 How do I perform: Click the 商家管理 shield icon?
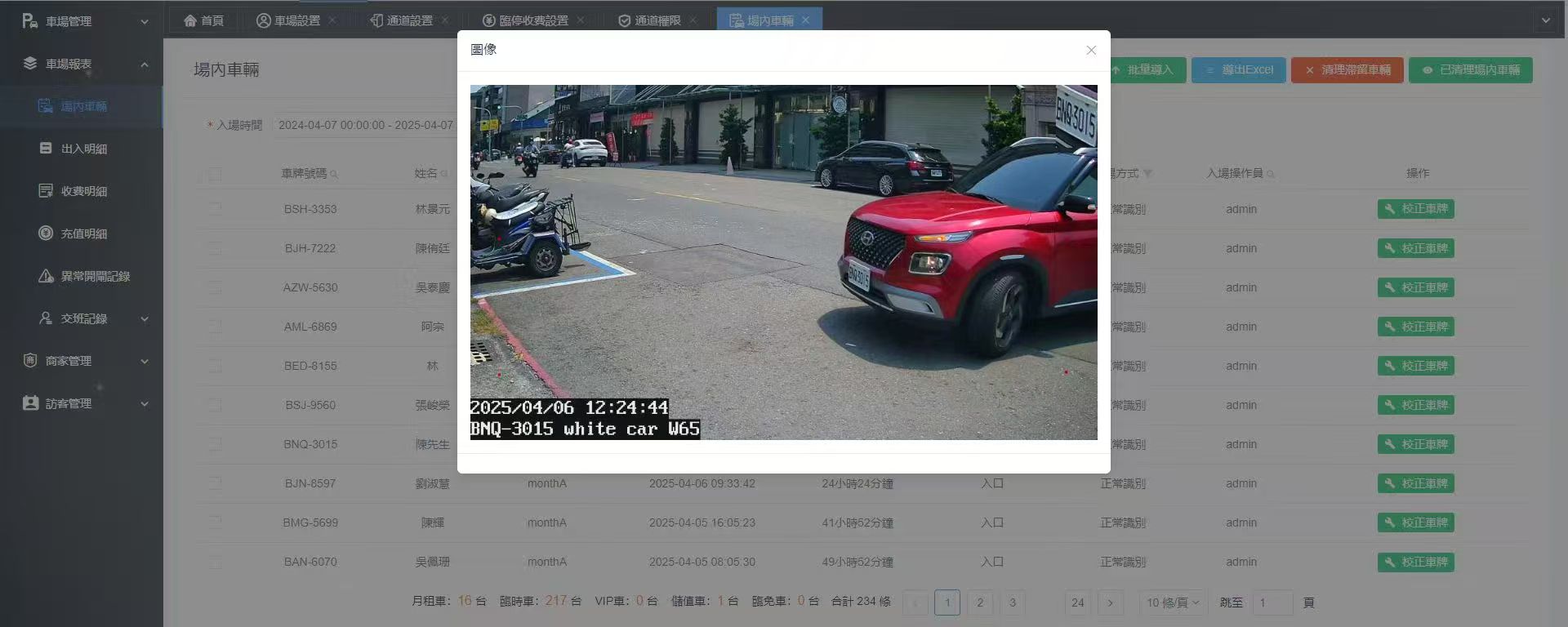30,361
